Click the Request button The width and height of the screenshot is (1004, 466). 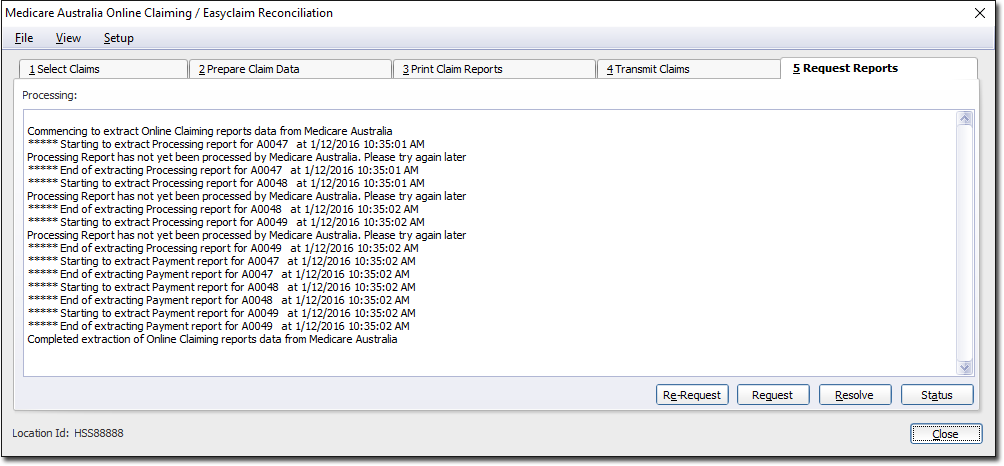pyautogui.click(x=772, y=395)
